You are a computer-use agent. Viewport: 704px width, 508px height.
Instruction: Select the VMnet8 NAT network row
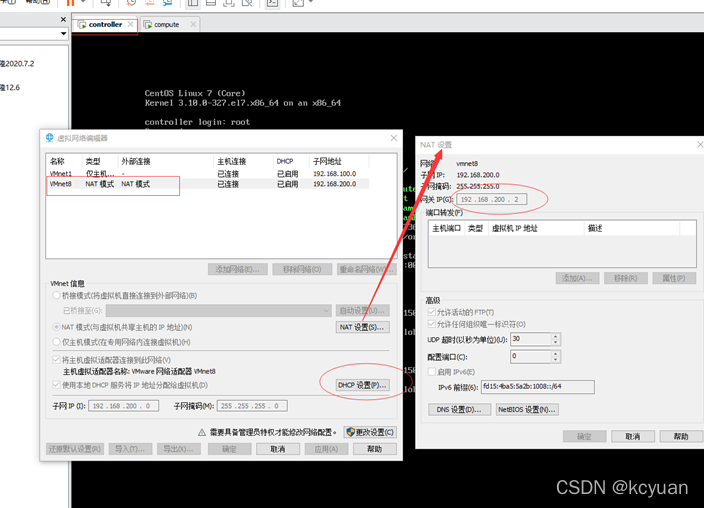(x=209, y=184)
